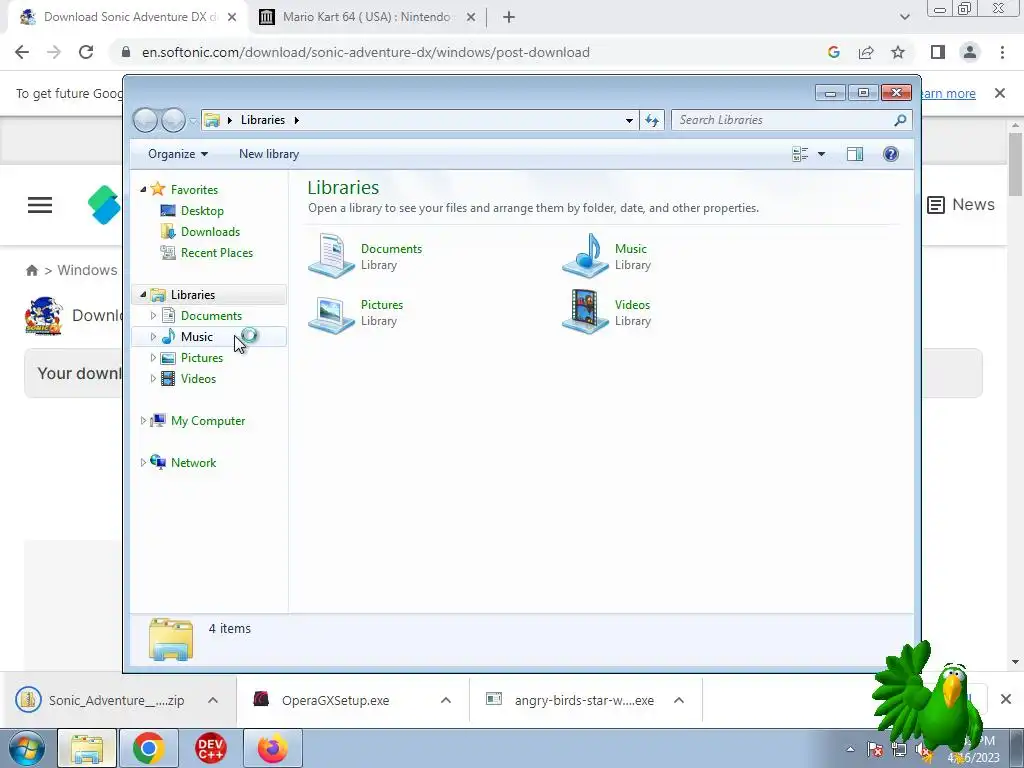Open options for OperaGXSetup.exe download
1024x768 pixels.
[x=446, y=700]
